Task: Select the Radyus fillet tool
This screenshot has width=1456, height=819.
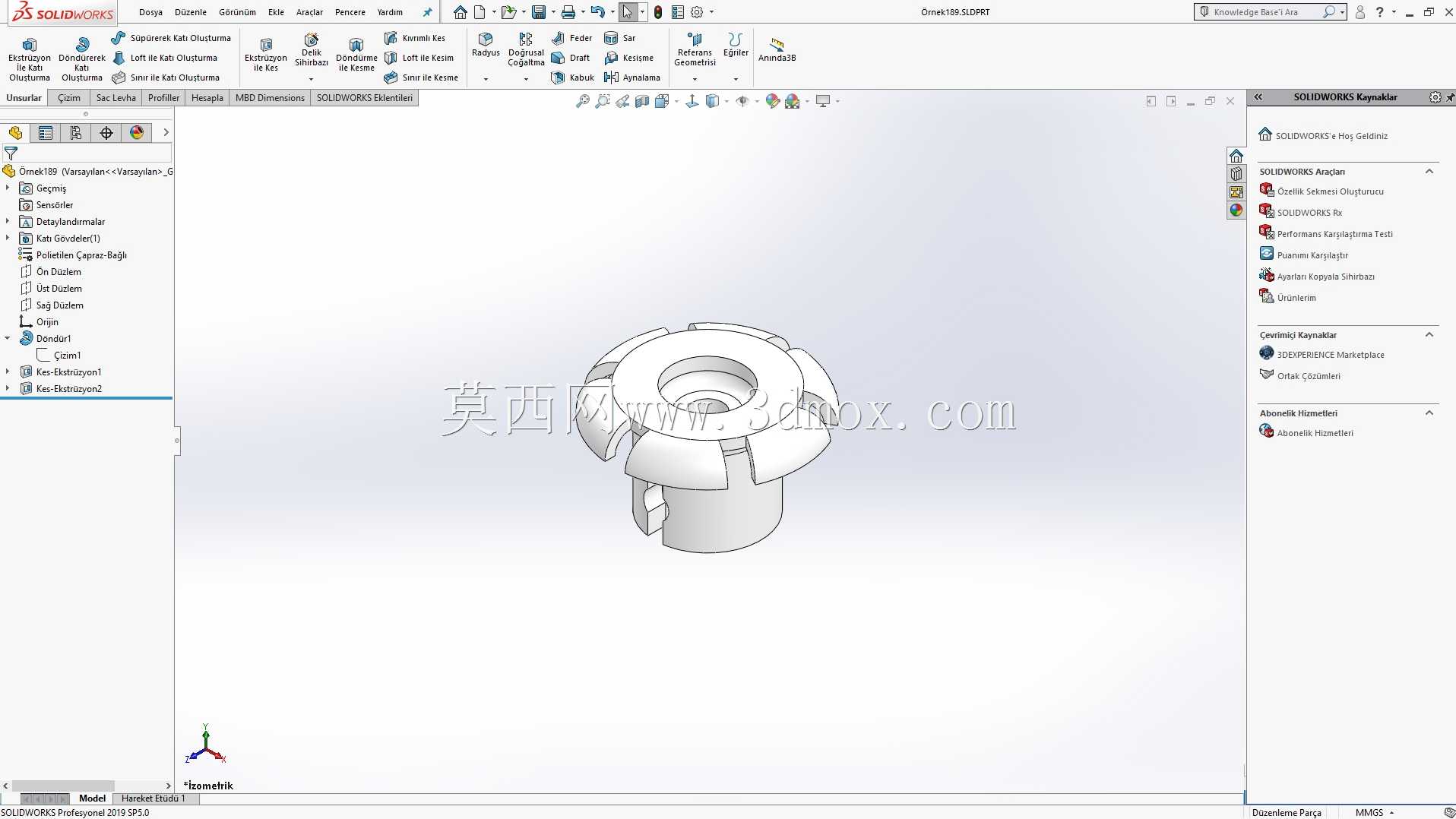Action: (x=486, y=45)
